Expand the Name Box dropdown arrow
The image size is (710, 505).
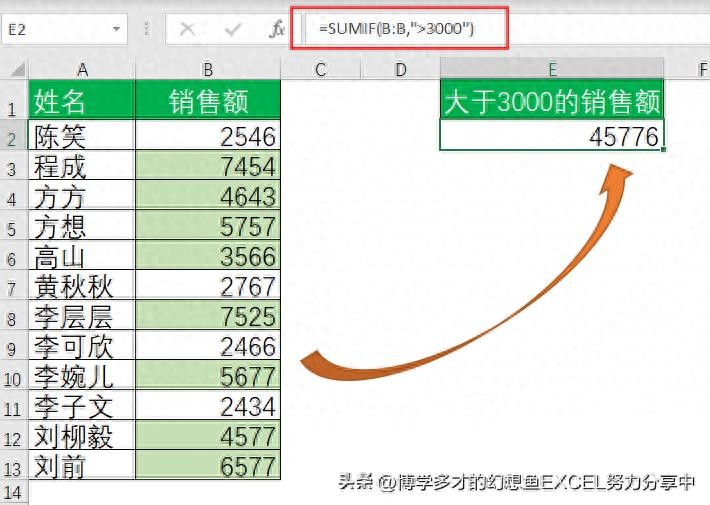[118, 30]
